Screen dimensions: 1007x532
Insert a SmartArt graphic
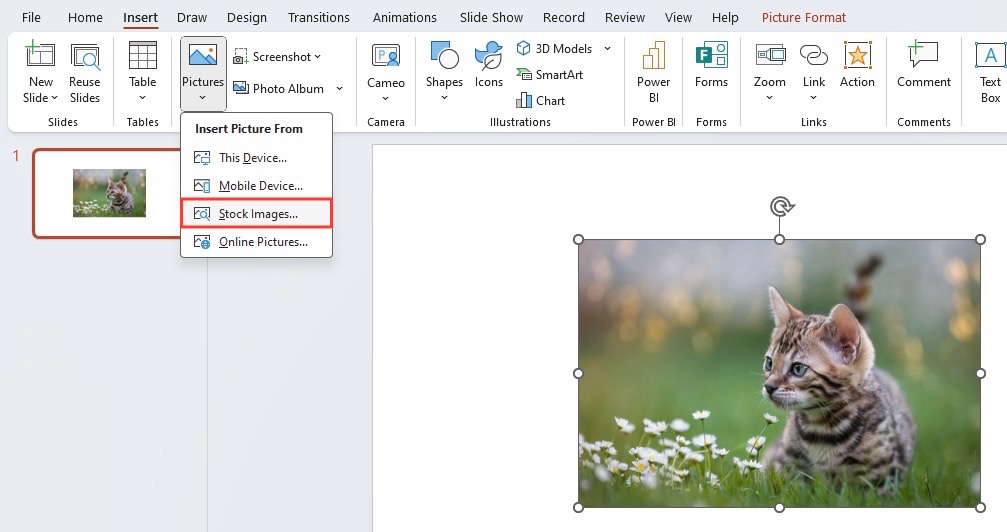tap(550, 75)
